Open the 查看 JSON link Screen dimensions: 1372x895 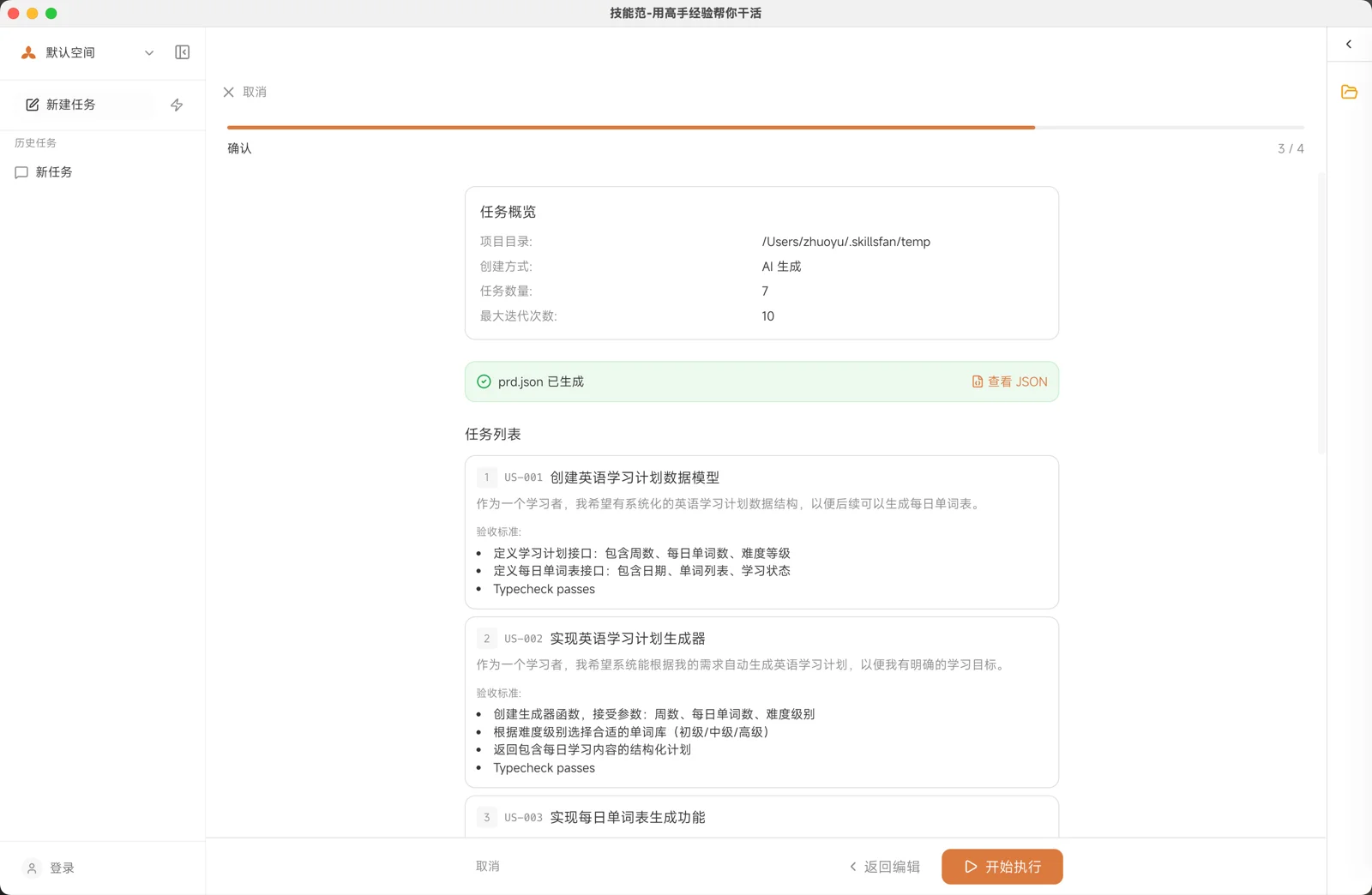1009,381
